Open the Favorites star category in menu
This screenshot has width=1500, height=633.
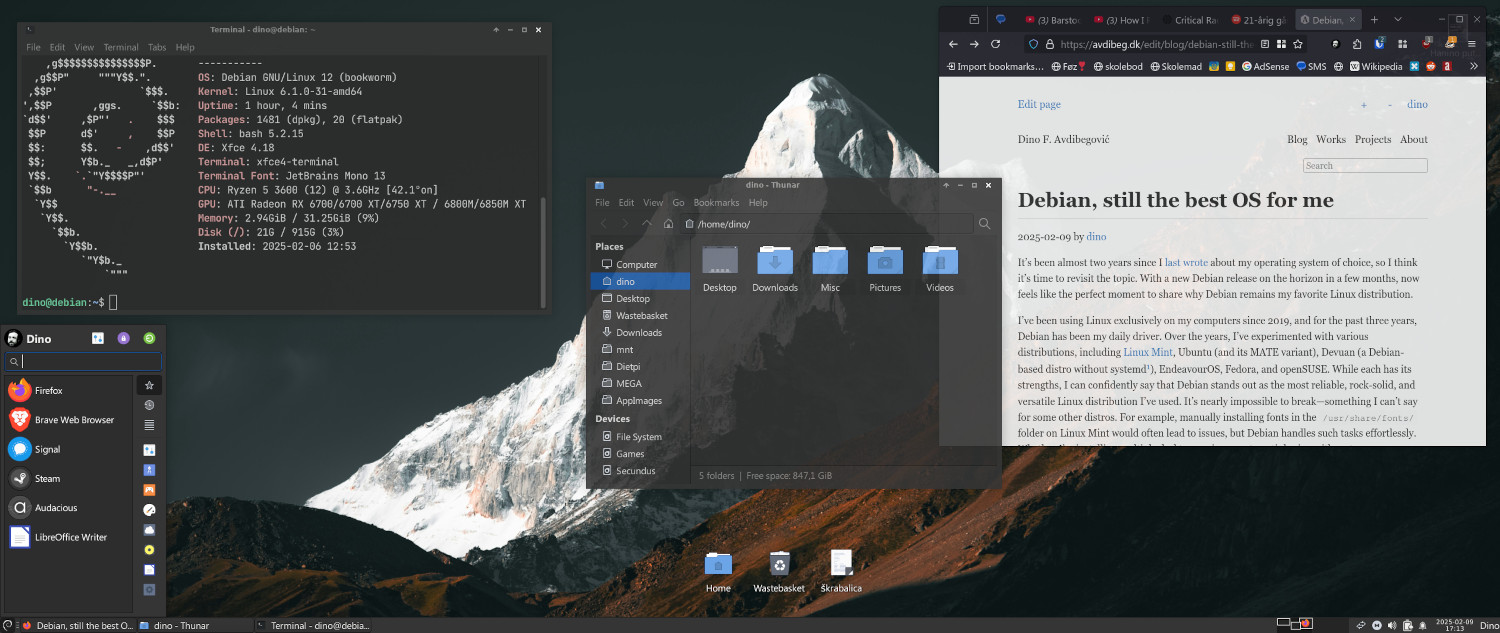149,385
